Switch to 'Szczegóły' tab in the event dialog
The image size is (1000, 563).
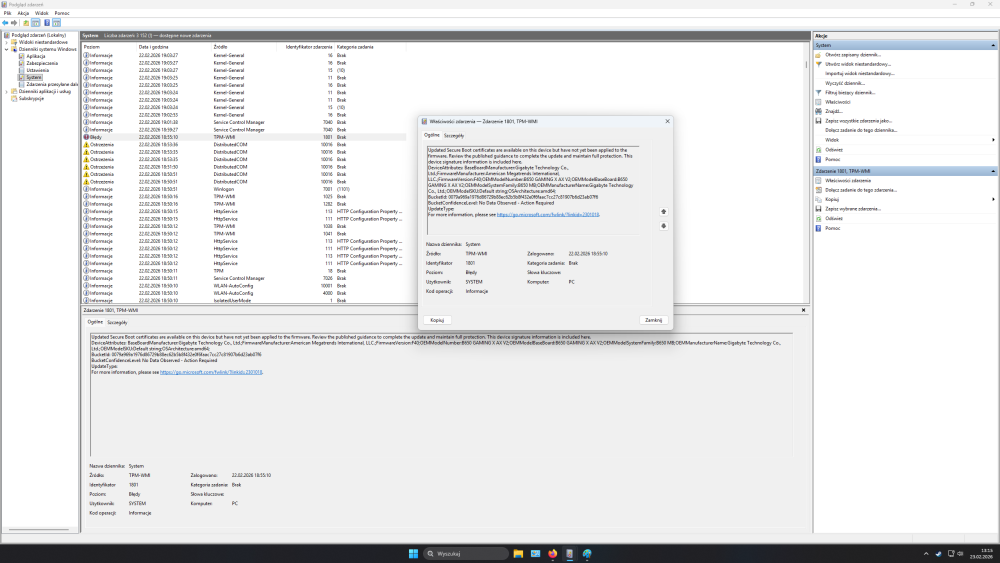click(x=454, y=134)
